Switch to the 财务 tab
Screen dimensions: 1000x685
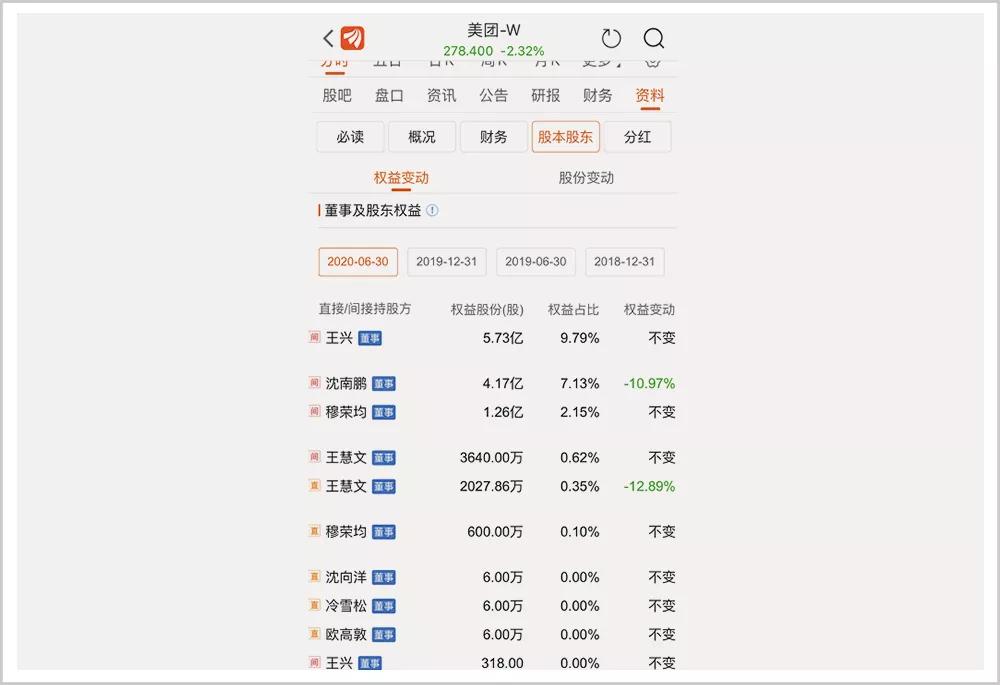point(597,95)
